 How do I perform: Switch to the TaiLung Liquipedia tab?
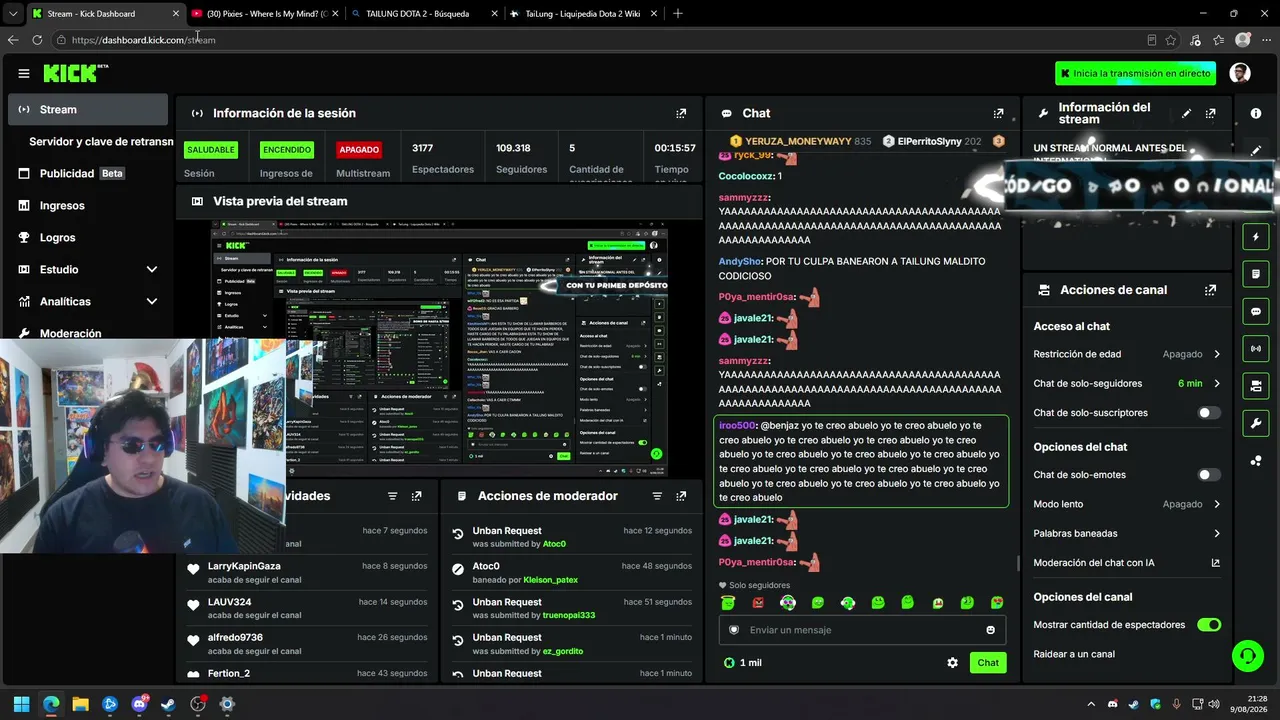pos(581,14)
